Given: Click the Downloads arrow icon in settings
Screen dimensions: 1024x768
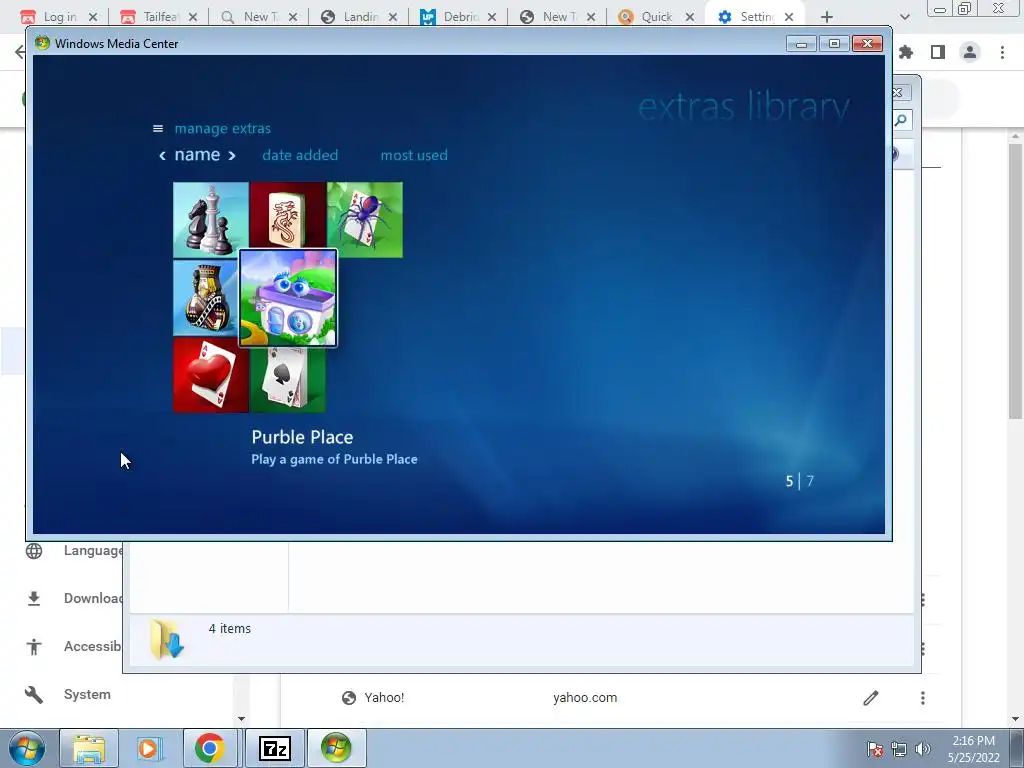Looking at the screenshot, I should pyautogui.click(x=34, y=598).
